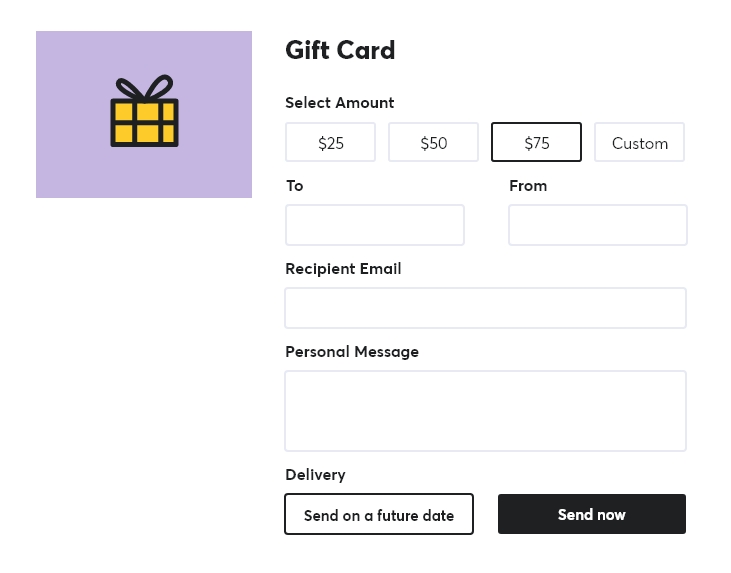Click the Gift Card heading

(340, 50)
